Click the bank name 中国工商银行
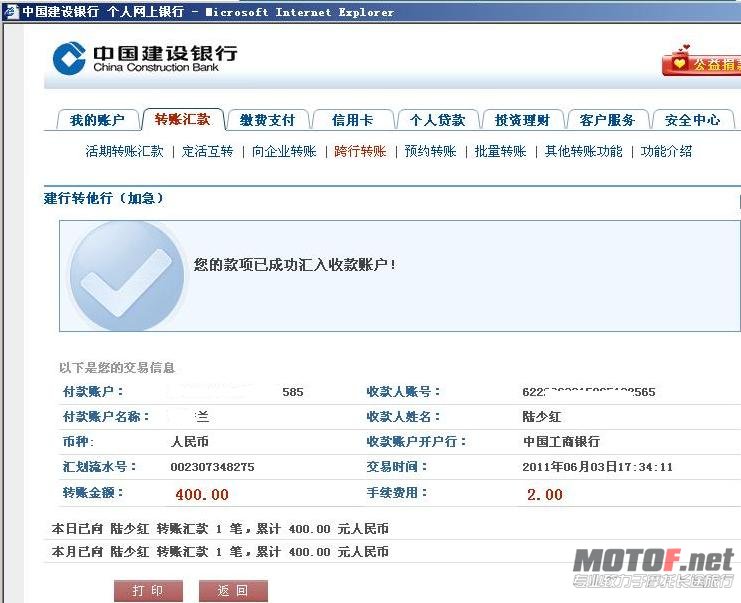 coord(561,441)
